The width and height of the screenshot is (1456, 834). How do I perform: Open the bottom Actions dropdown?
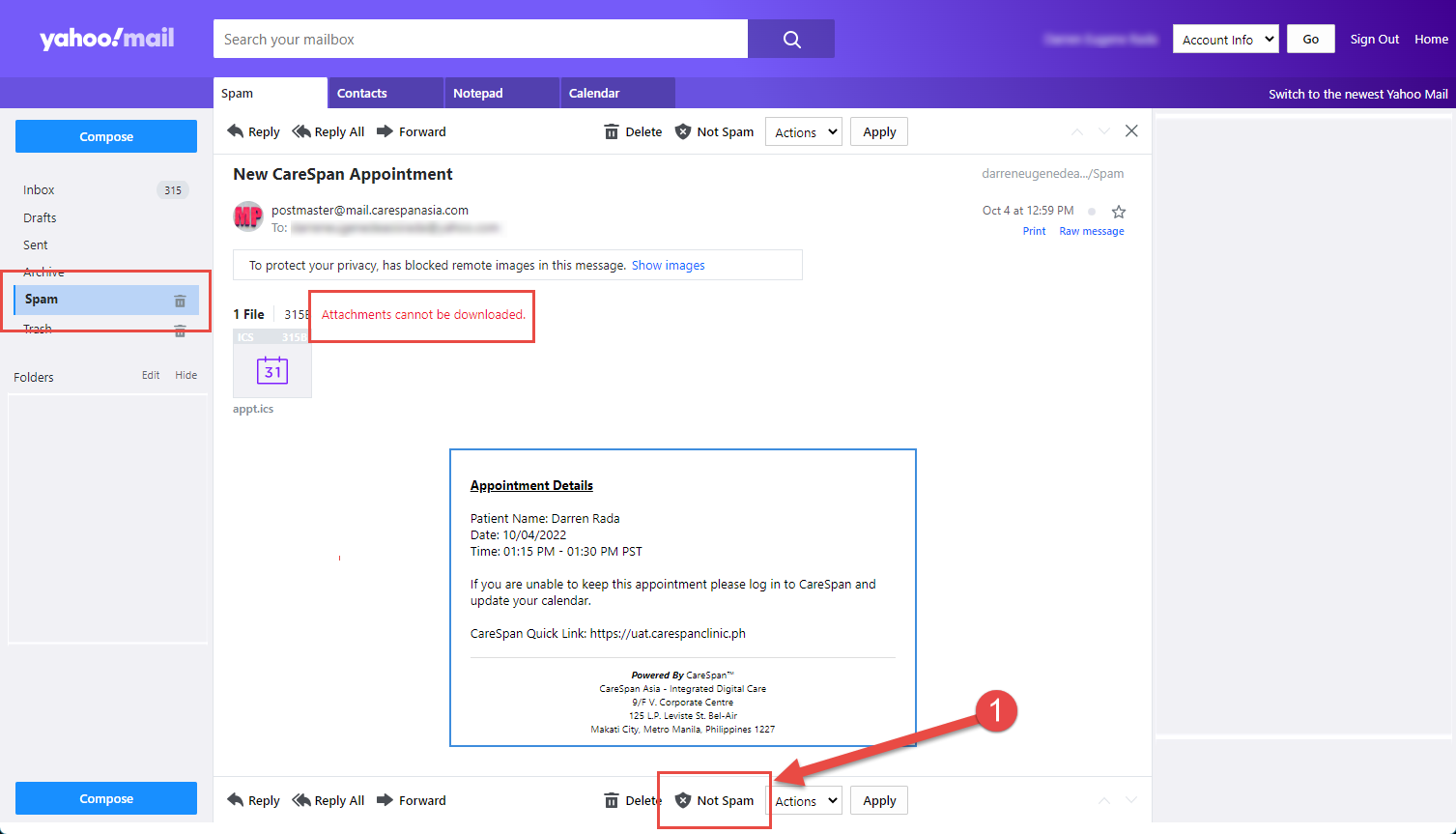(x=804, y=800)
